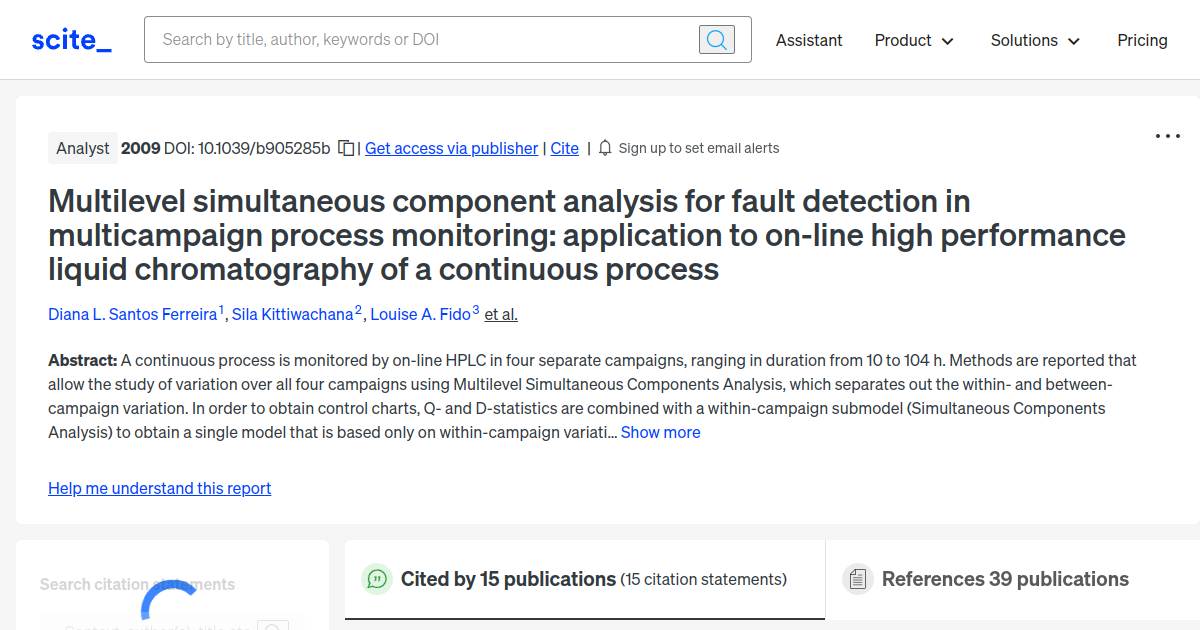Open the References 39 publications tab
The width and height of the screenshot is (1200, 630).
tap(1005, 579)
